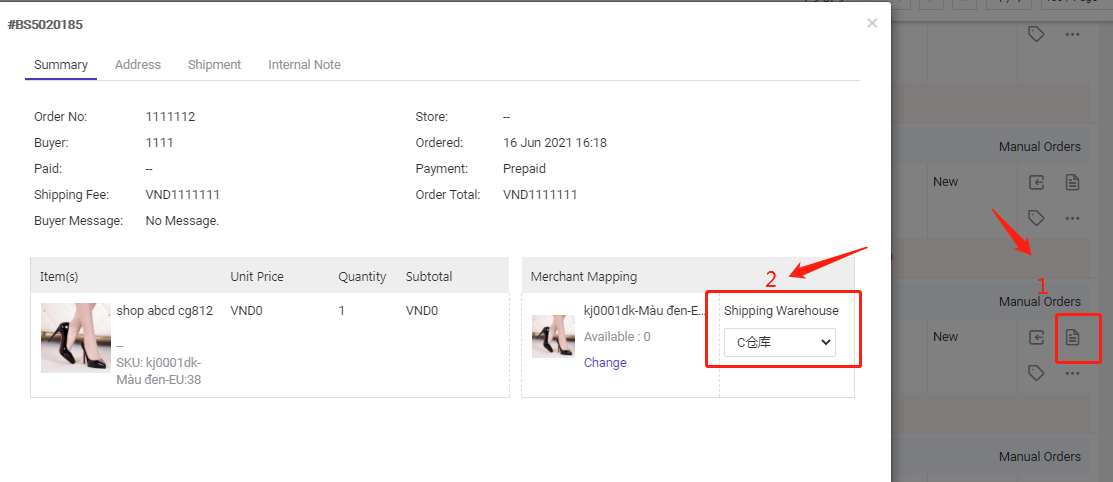Click the Buyer Message text No Message.
The image size is (1113, 482).
point(182,221)
